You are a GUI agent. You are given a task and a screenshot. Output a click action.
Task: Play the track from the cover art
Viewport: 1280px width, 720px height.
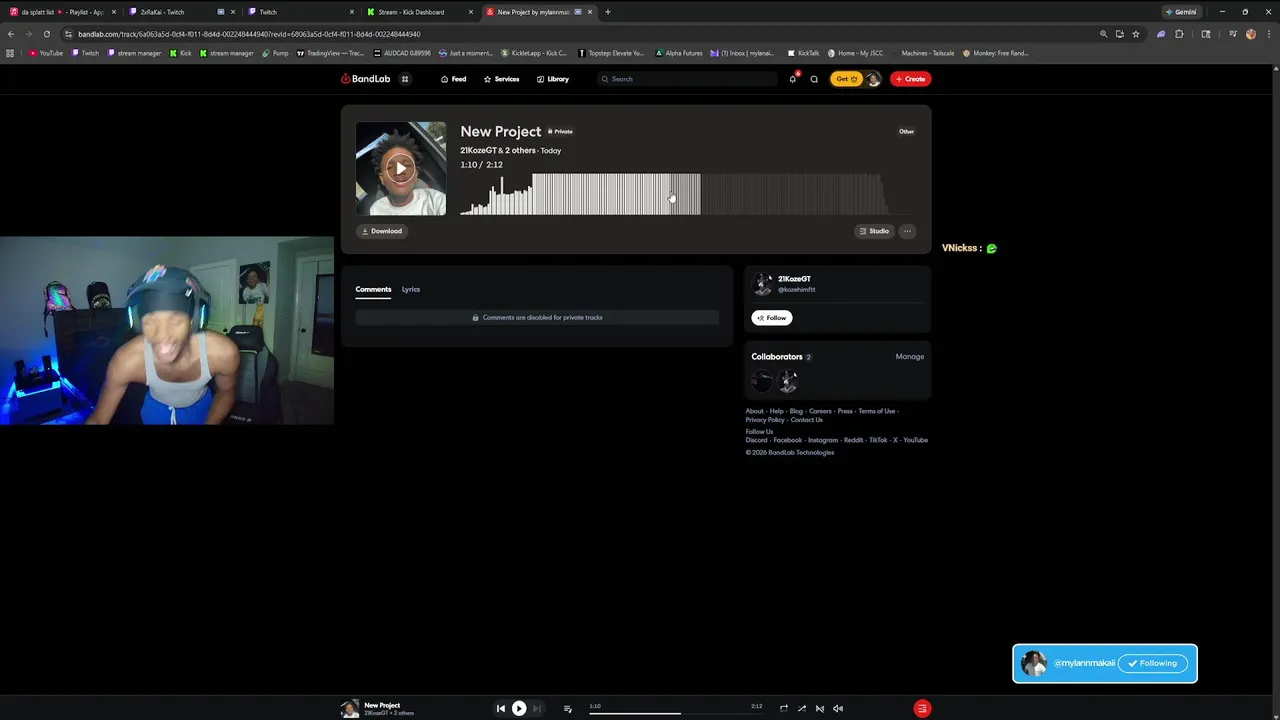[x=400, y=168]
